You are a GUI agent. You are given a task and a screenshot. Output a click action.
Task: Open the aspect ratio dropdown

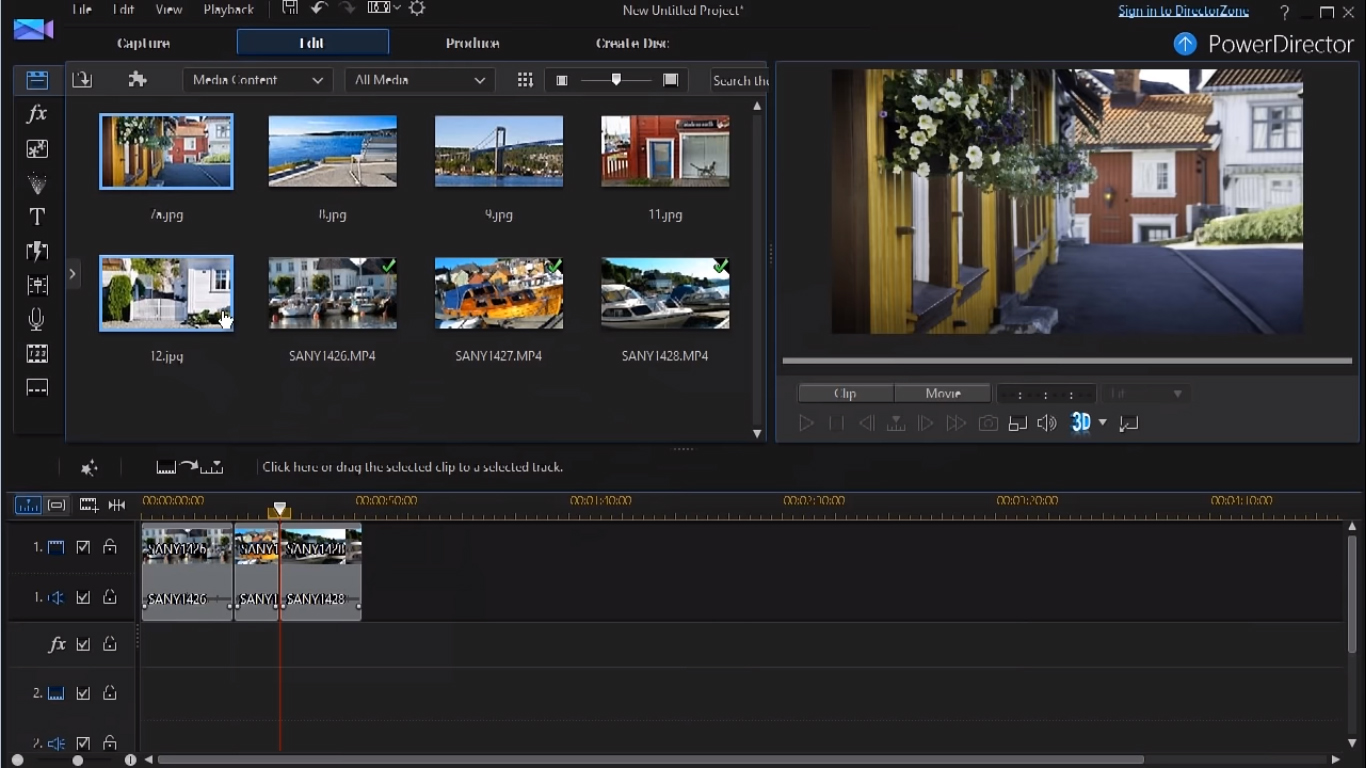[384, 9]
